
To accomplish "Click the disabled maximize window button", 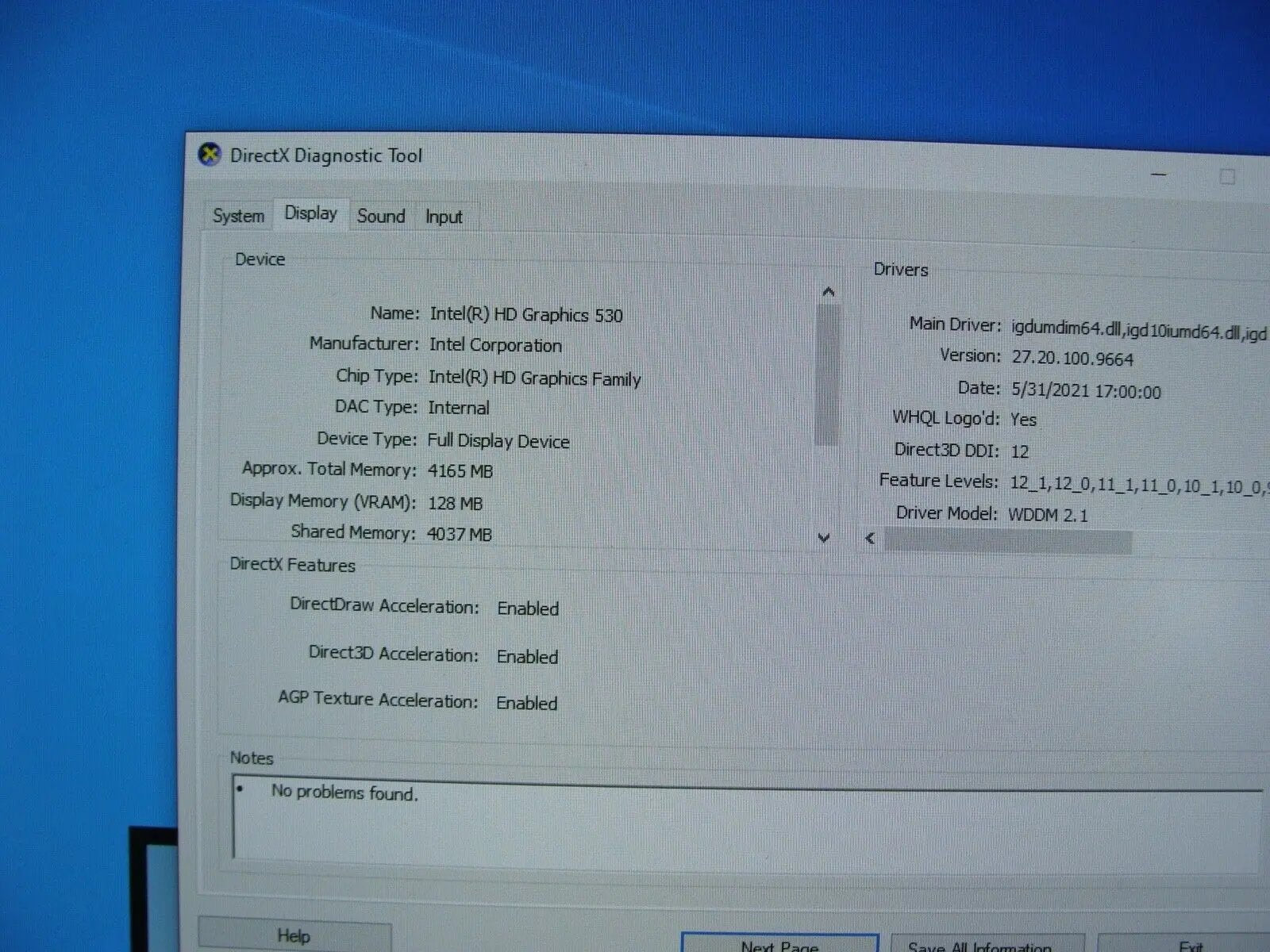I will [x=1227, y=176].
